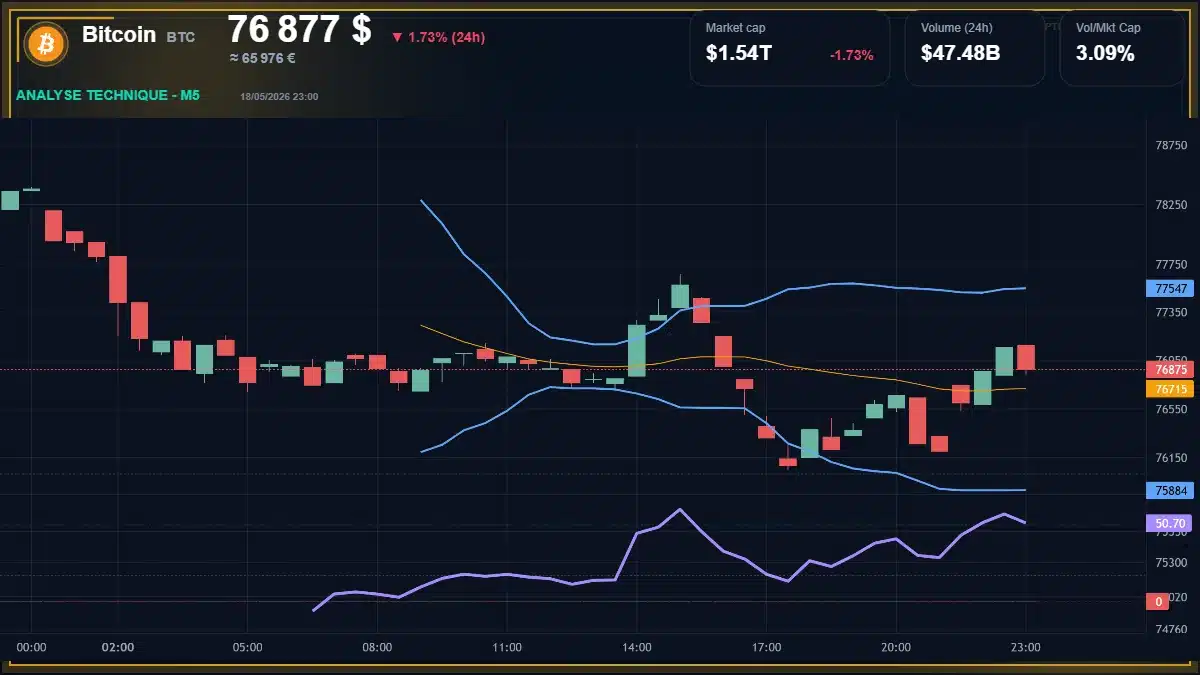Viewport: 1200px width, 675px height.
Task: Click the purple 50.70 indicator tag
Action: pyautogui.click(x=1170, y=523)
